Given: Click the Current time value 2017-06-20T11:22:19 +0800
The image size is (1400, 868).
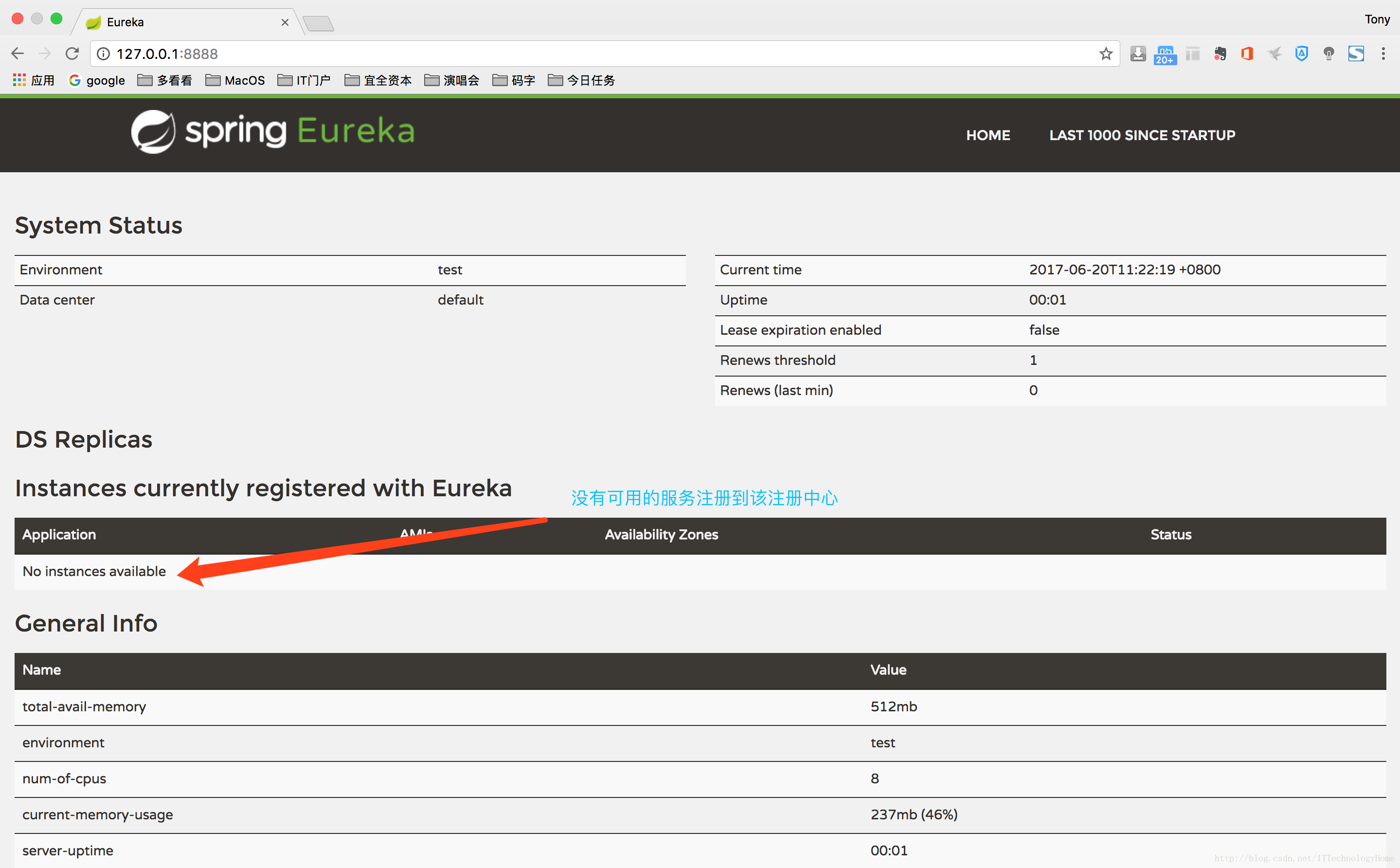Looking at the screenshot, I should pyautogui.click(x=1124, y=269).
